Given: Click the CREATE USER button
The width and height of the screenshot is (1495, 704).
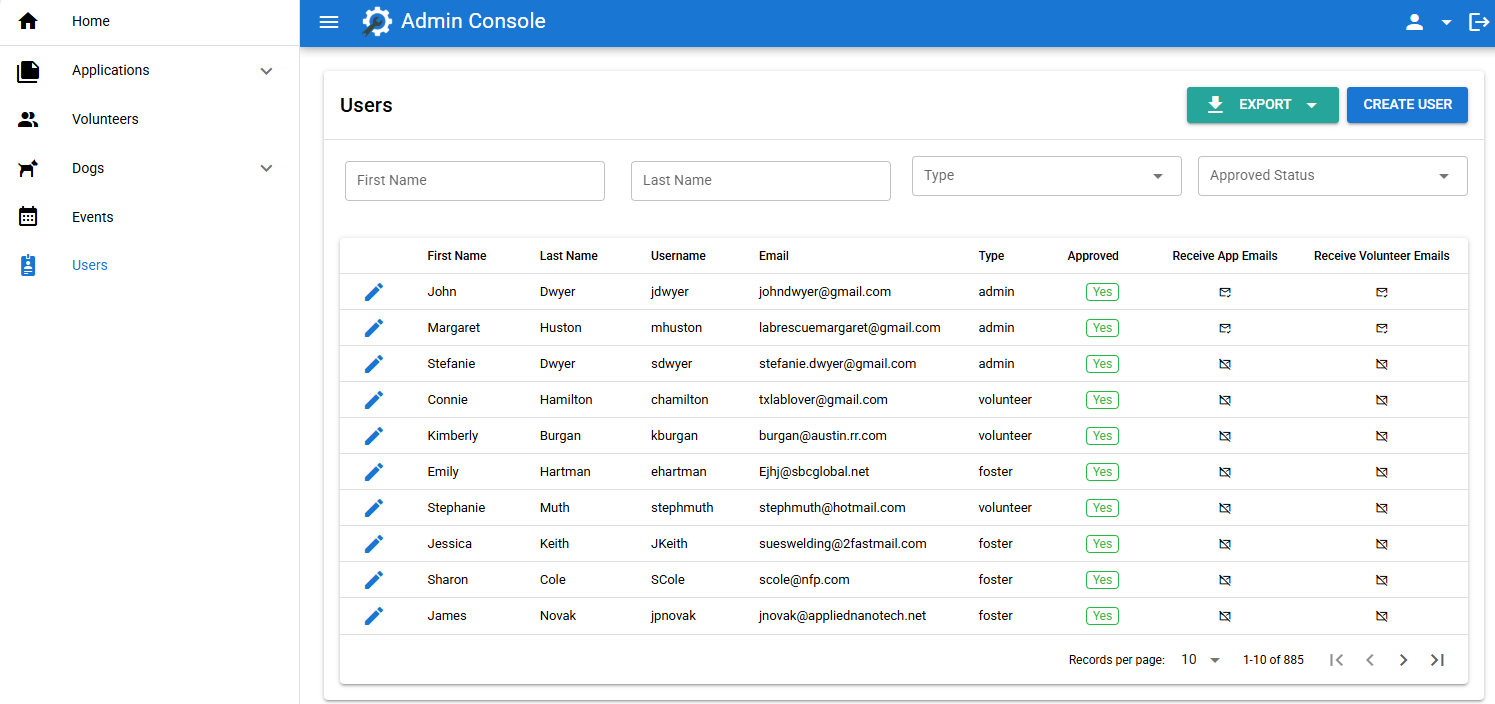Looking at the screenshot, I should (x=1407, y=105).
